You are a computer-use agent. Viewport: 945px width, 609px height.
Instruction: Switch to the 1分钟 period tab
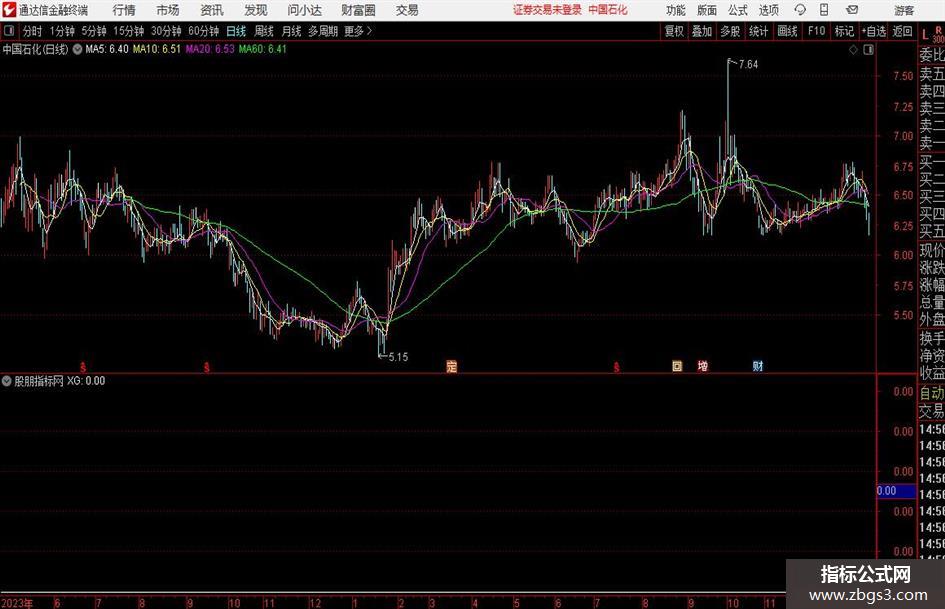[x=62, y=31]
